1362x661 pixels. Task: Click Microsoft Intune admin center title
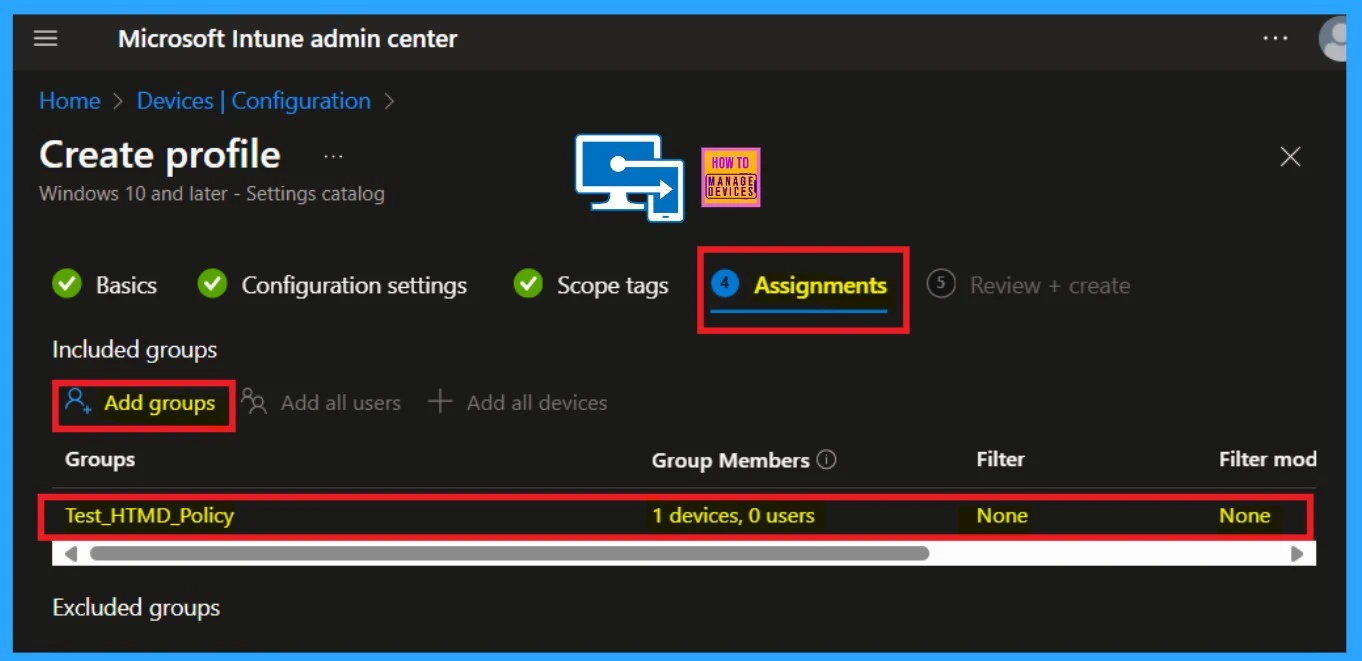tap(288, 39)
